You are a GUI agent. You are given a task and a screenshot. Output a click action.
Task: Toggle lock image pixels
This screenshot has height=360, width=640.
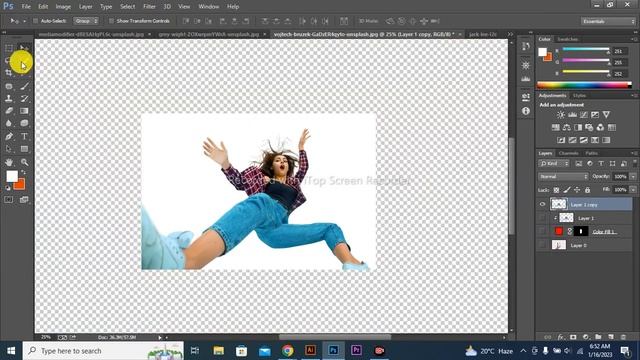[567, 190]
